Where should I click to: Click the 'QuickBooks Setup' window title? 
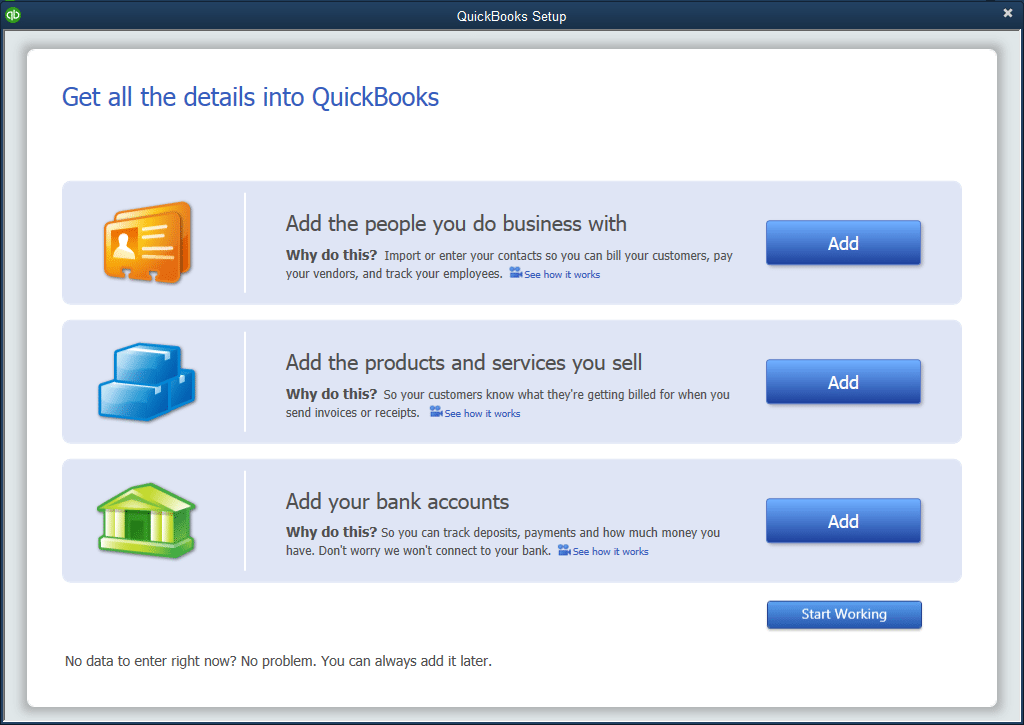tap(511, 16)
